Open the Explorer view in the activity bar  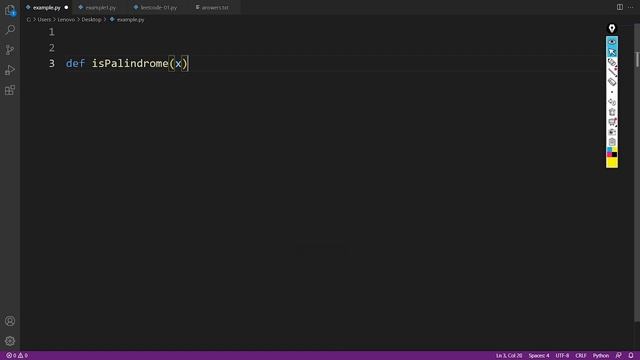pyautogui.click(x=10, y=10)
